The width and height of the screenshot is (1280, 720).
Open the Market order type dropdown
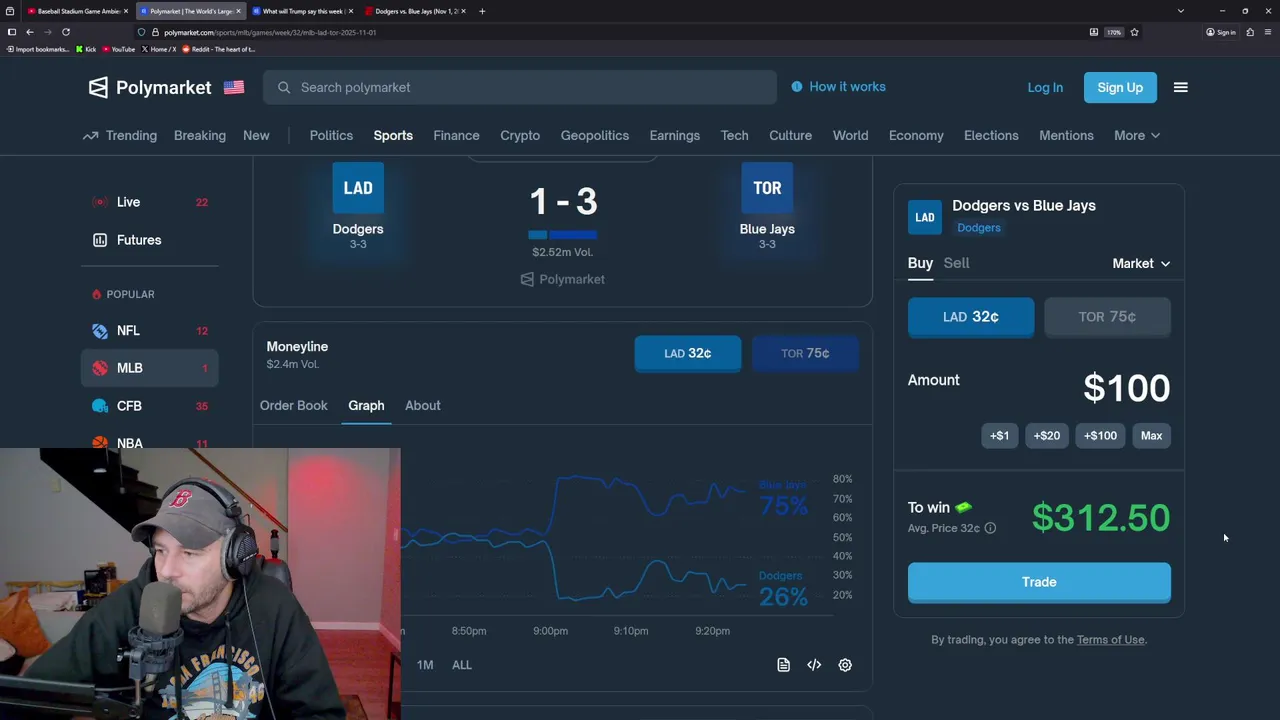[x=1141, y=263]
